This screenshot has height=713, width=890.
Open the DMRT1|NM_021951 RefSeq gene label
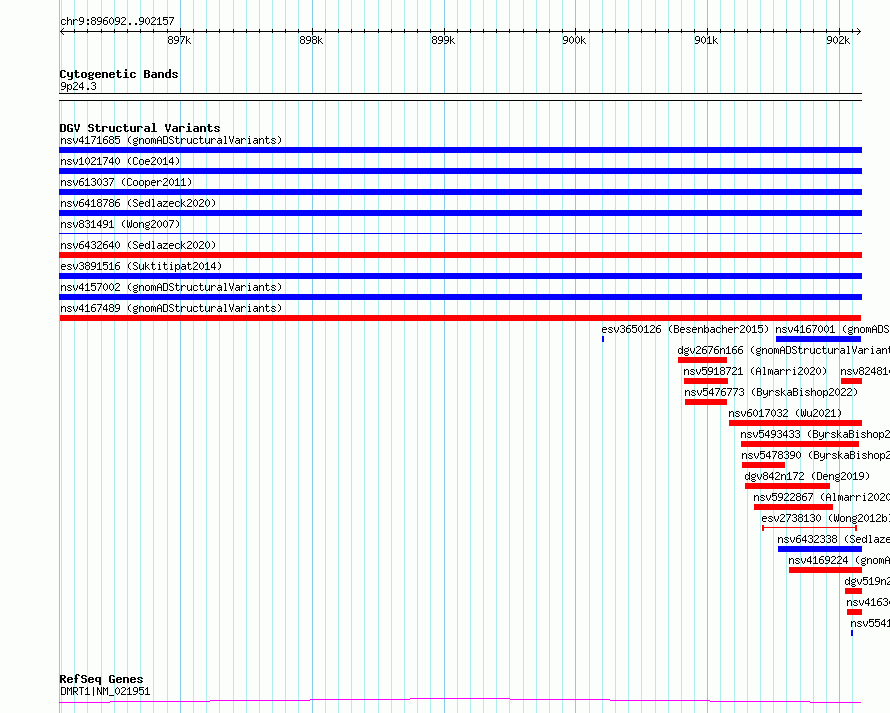point(105,691)
